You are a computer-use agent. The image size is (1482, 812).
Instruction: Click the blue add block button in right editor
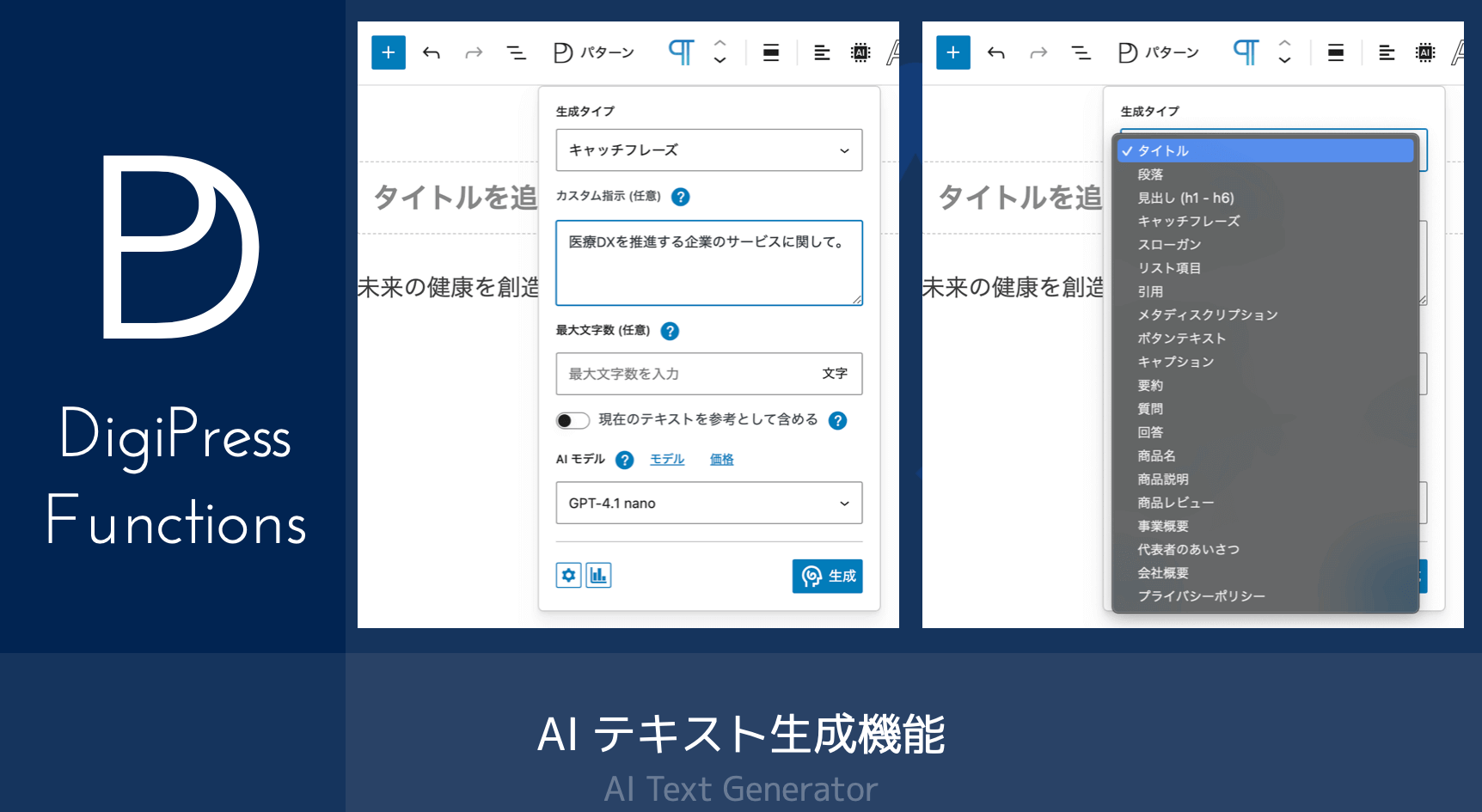(x=953, y=52)
